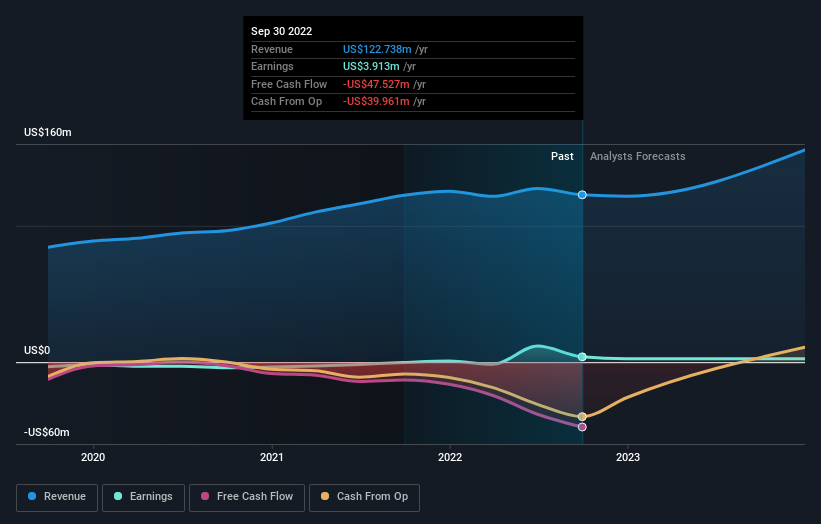The width and height of the screenshot is (821, 524).
Task: Click the Past section label
Action: point(562,156)
